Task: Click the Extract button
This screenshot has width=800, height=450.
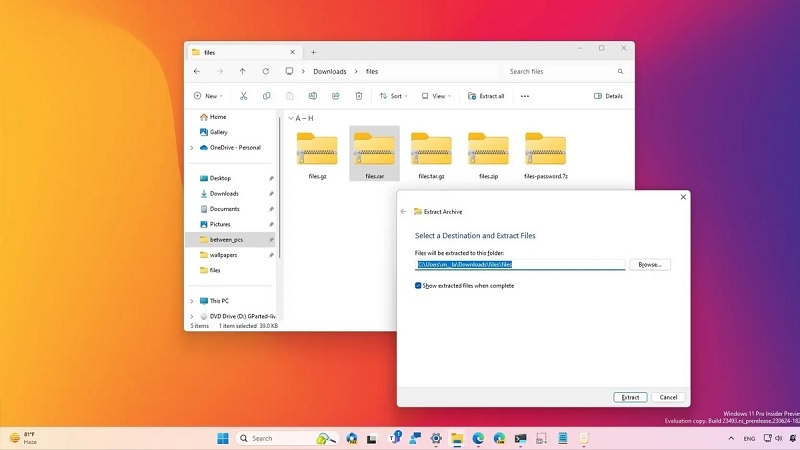Action: click(630, 397)
